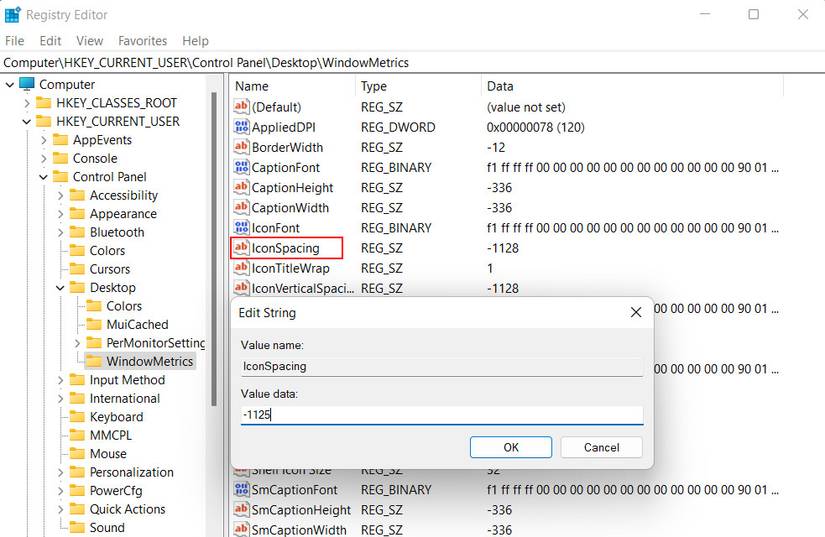Click the registry path address bar
This screenshot has width=825, height=537.
[412, 63]
